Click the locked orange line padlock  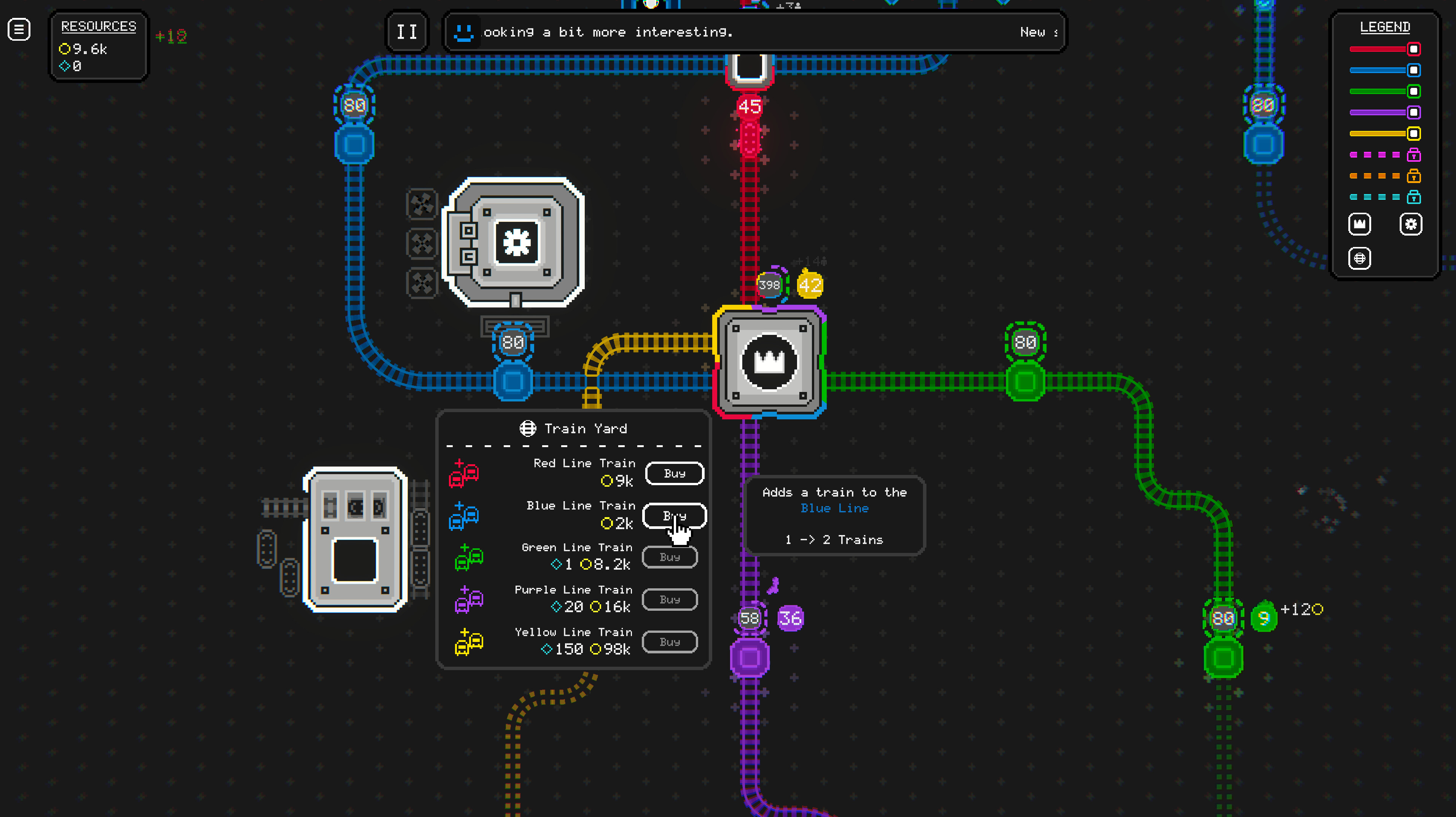pos(1414,176)
